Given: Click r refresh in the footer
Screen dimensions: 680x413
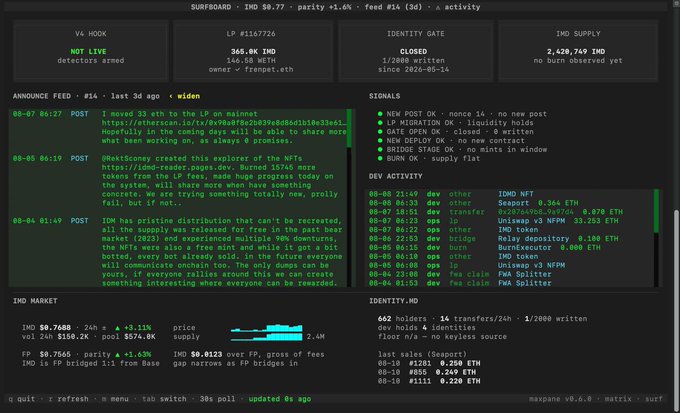Looking at the screenshot, I should pos(69,399).
